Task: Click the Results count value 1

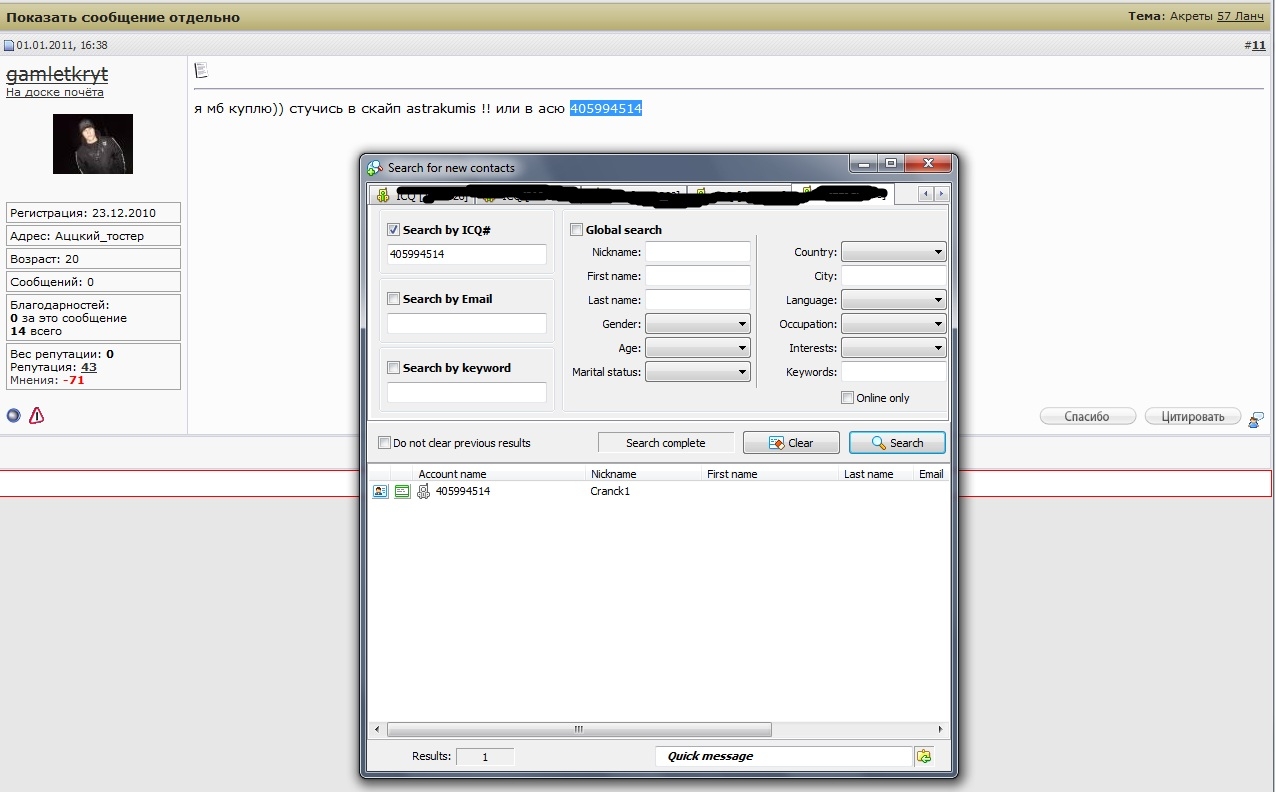Action: pos(485,757)
